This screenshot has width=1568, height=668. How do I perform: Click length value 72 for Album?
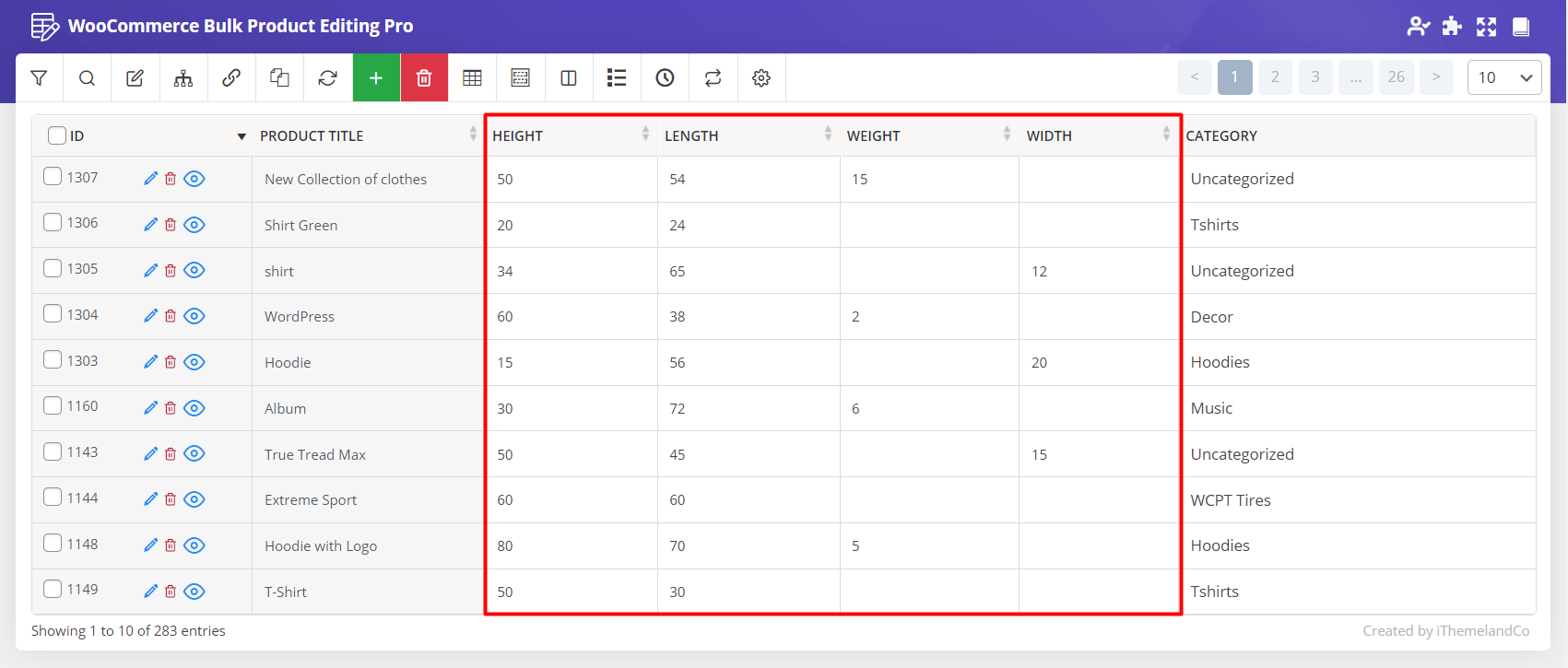tap(678, 409)
